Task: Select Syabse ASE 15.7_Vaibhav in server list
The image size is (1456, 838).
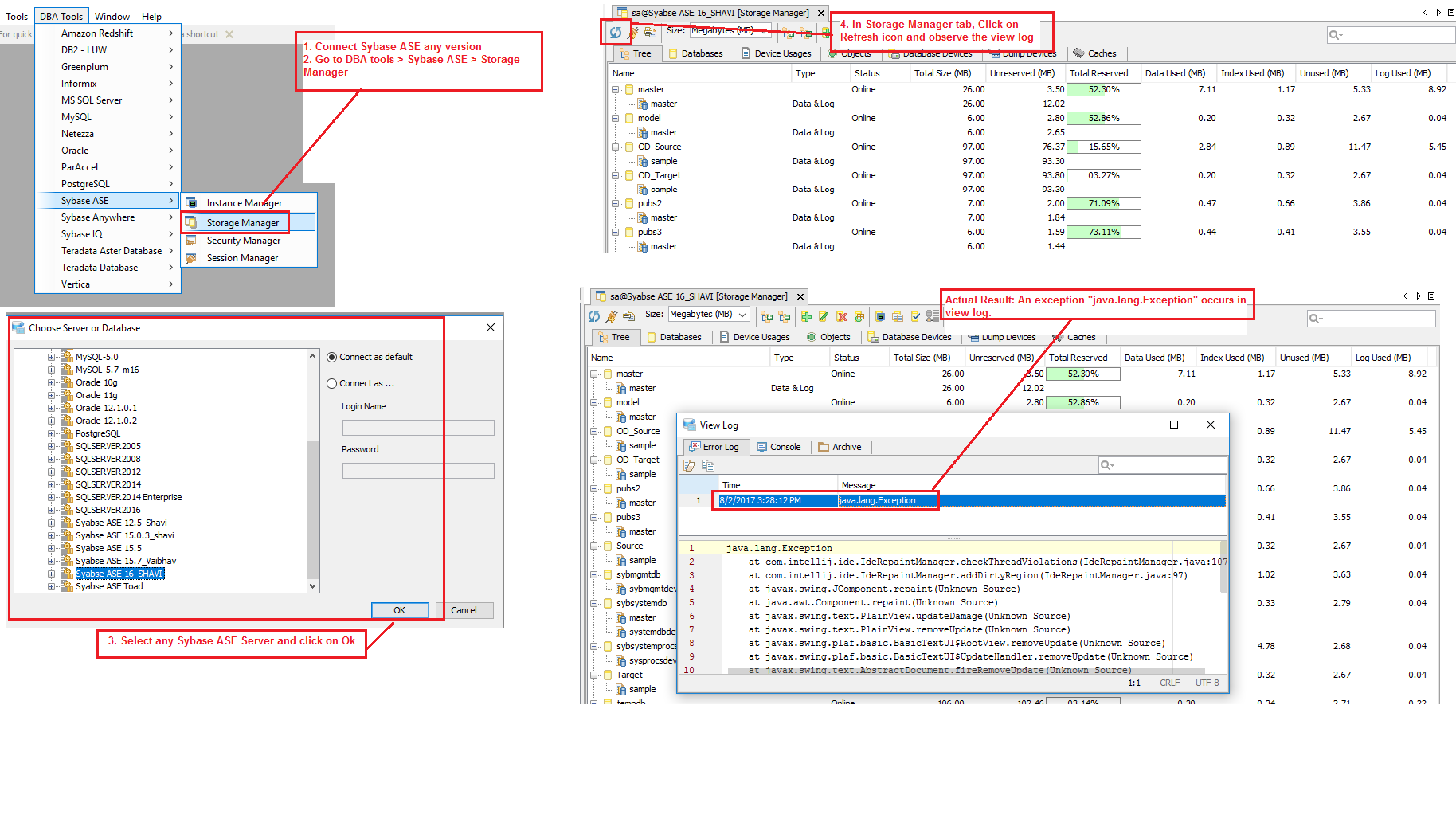Action: coord(126,562)
